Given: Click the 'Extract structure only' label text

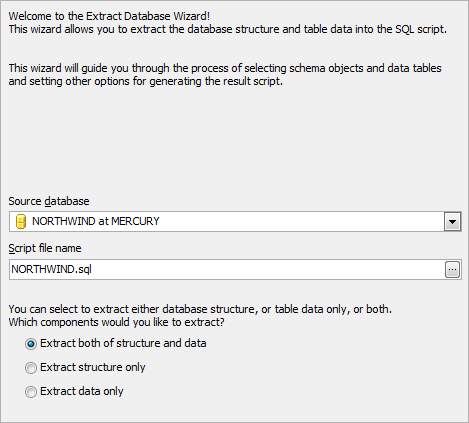Looking at the screenshot, I should point(93,367).
